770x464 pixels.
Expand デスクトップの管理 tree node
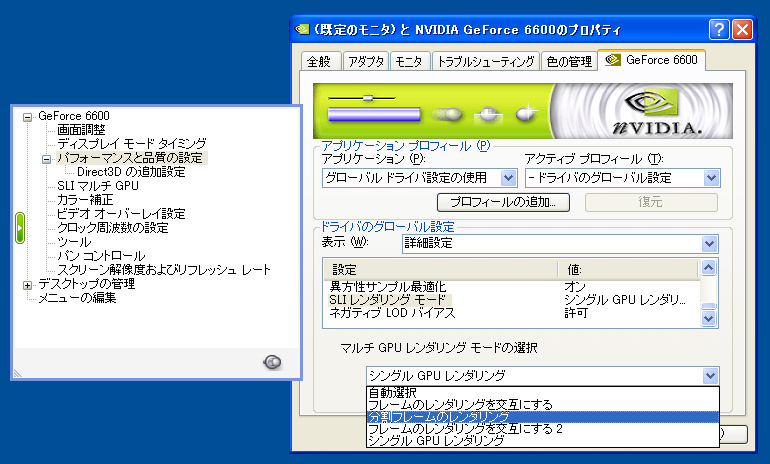28,285
